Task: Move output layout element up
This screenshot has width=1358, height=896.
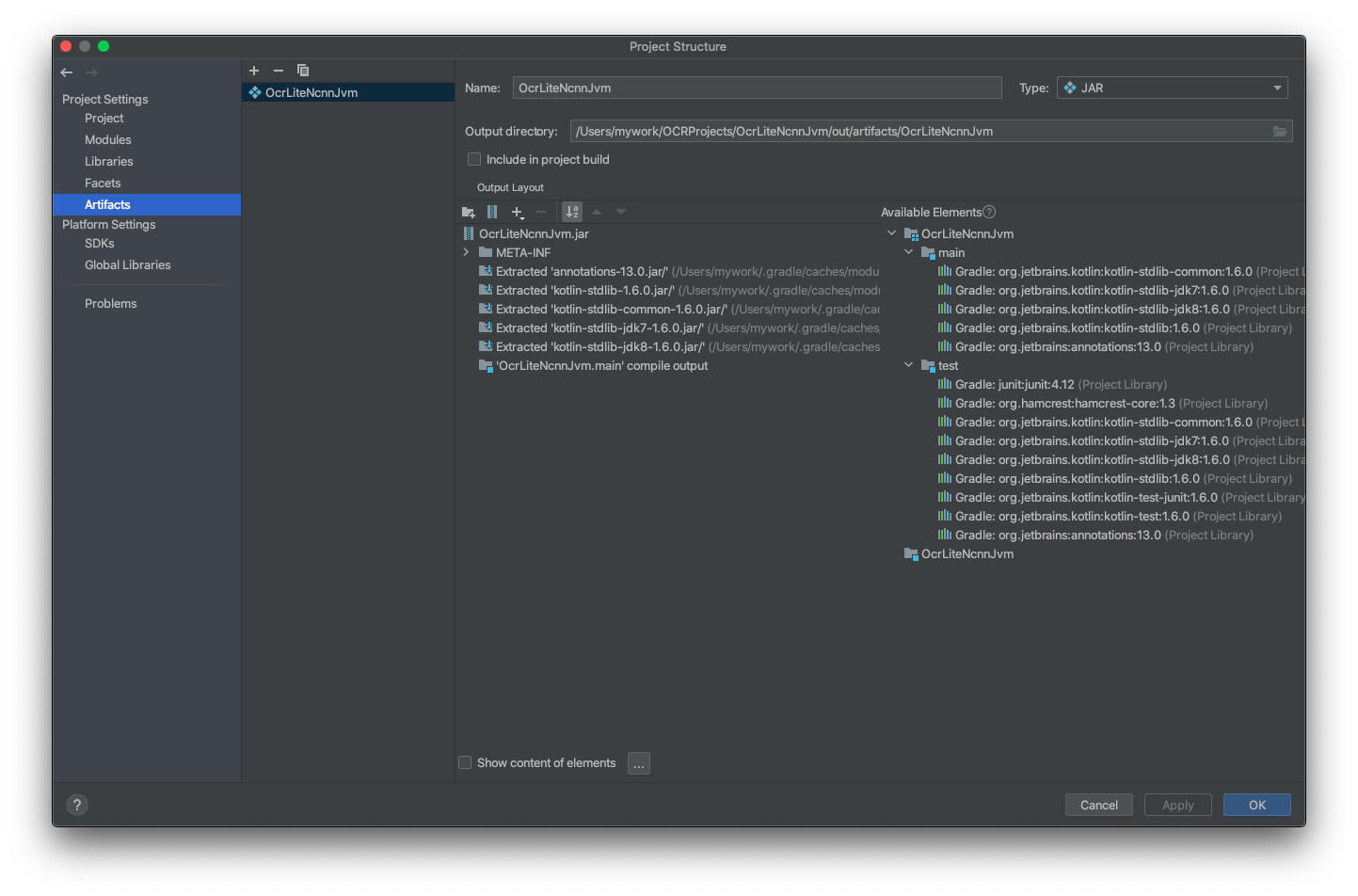Action: (597, 213)
